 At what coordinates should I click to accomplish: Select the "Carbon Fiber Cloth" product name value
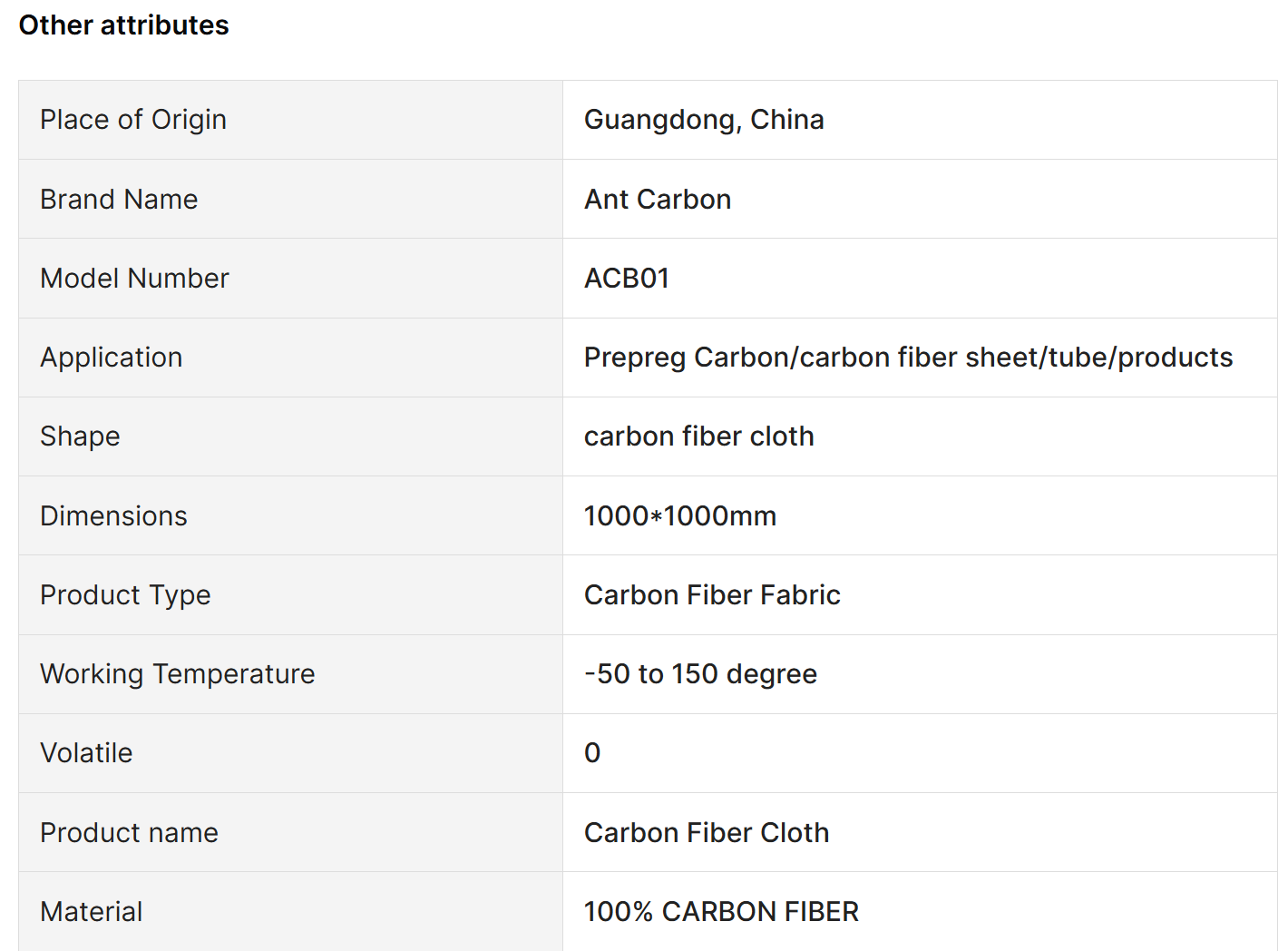tap(707, 833)
